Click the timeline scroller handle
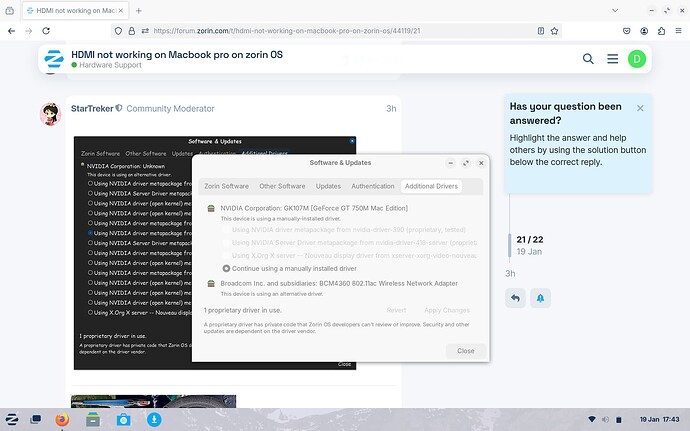 pos(510,245)
